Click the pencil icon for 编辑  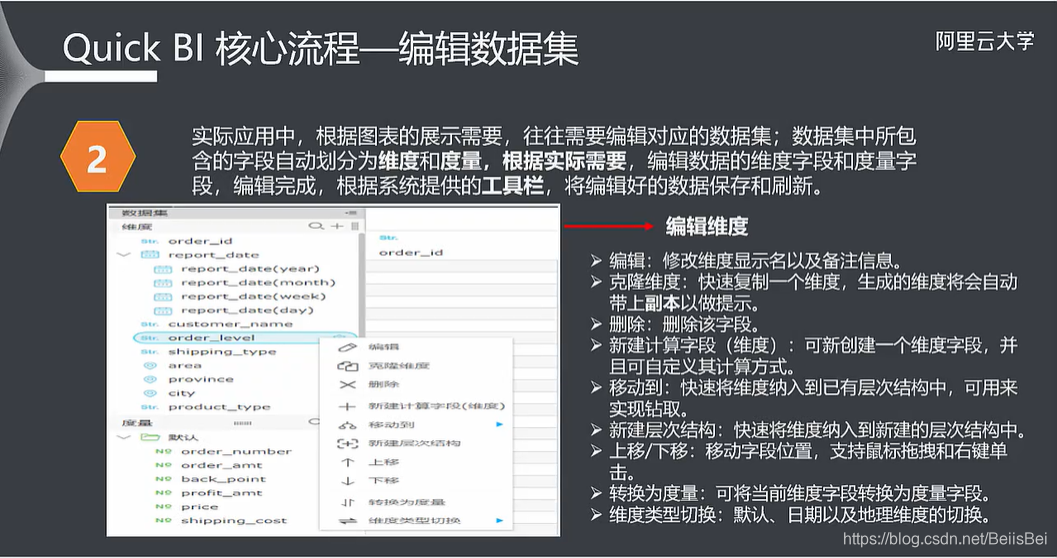point(347,347)
